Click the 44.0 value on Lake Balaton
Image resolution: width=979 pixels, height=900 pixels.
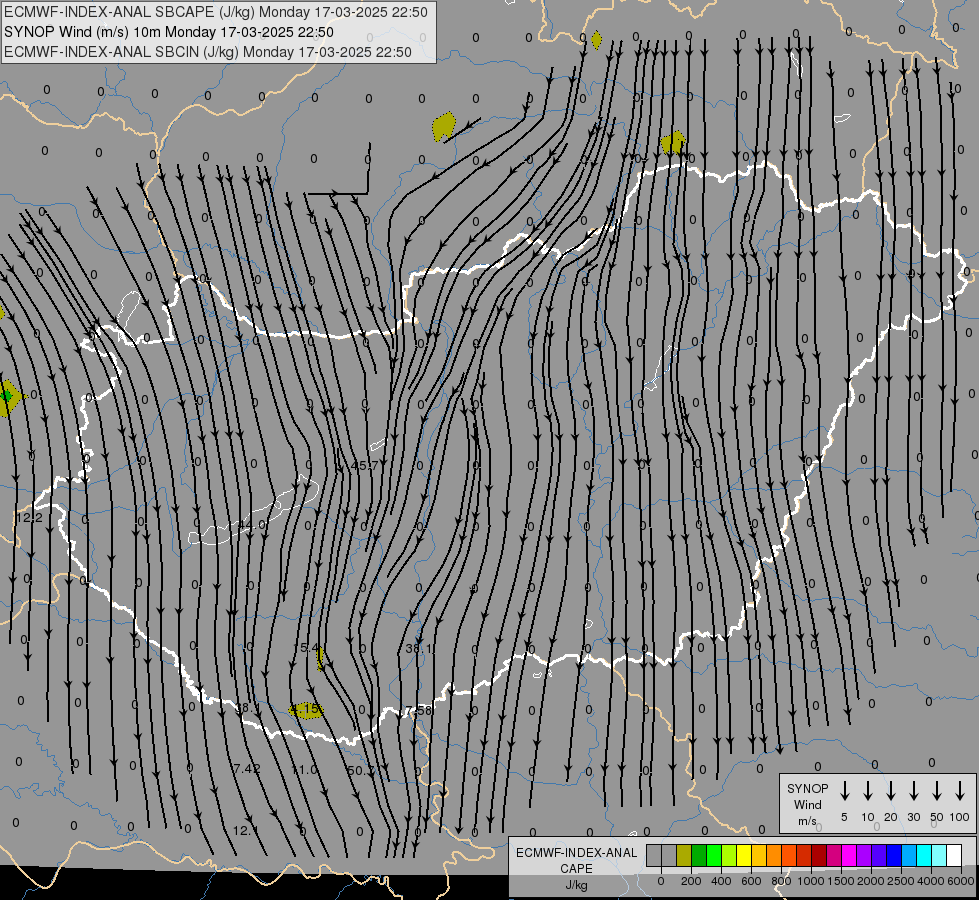pos(253,525)
